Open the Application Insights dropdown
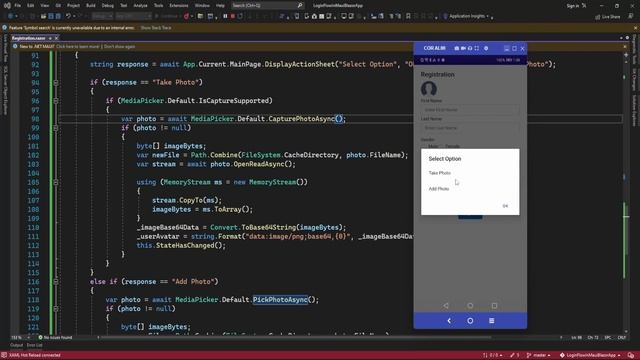The width and height of the screenshot is (640, 360). [x=466, y=16]
